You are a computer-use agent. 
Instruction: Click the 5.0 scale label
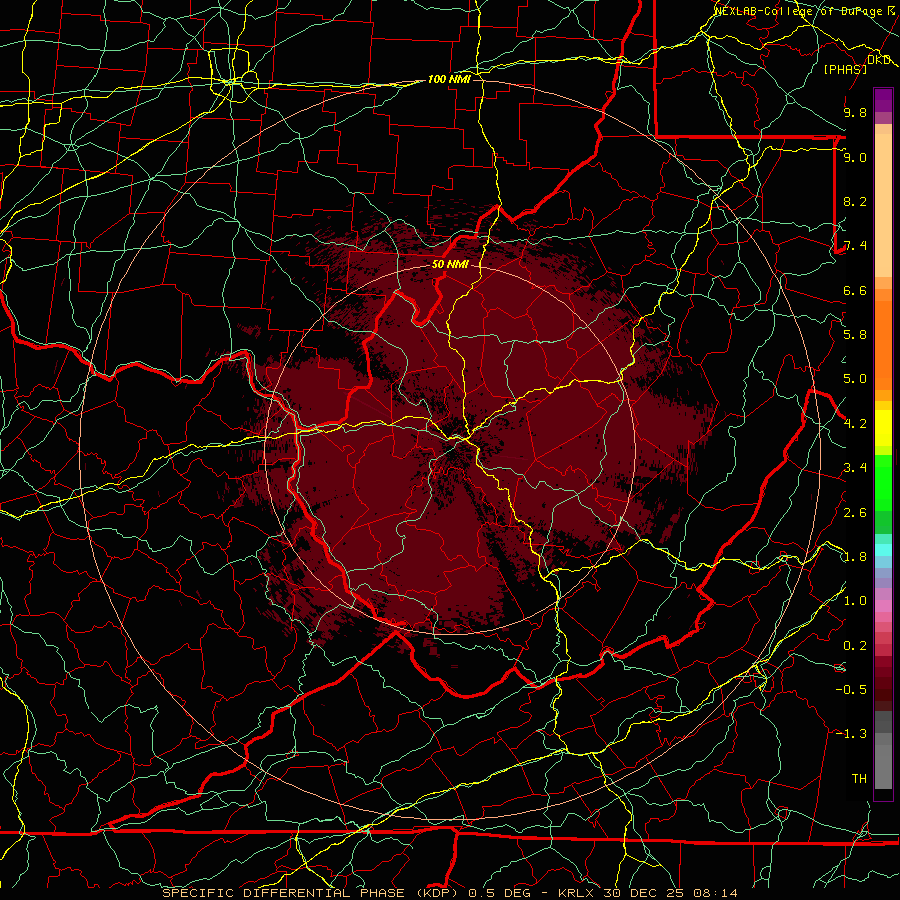855,379
